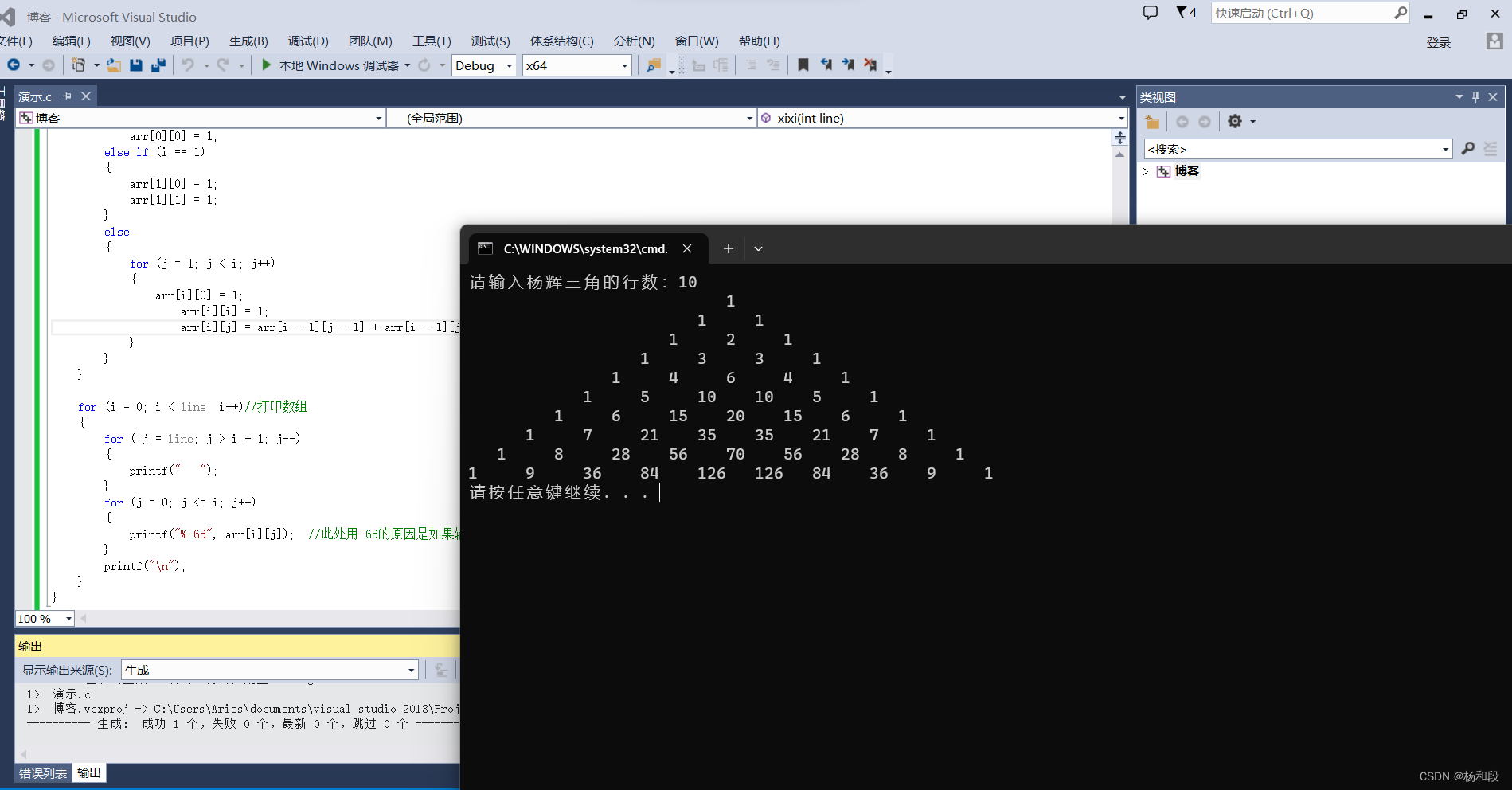Viewport: 1512px width, 790px height.
Task: Click the account avatar icon at top right
Action: tap(1494, 41)
